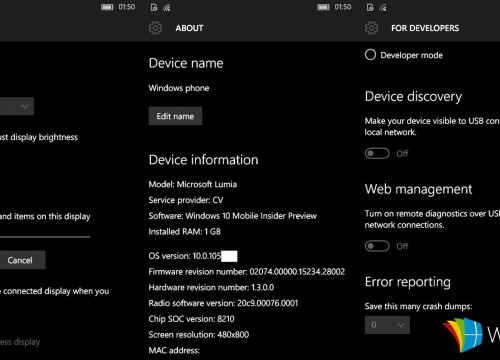Screen dimensions: 500x360
Task: Click 'Screen resolution: 480x800'
Action: click(199, 334)
